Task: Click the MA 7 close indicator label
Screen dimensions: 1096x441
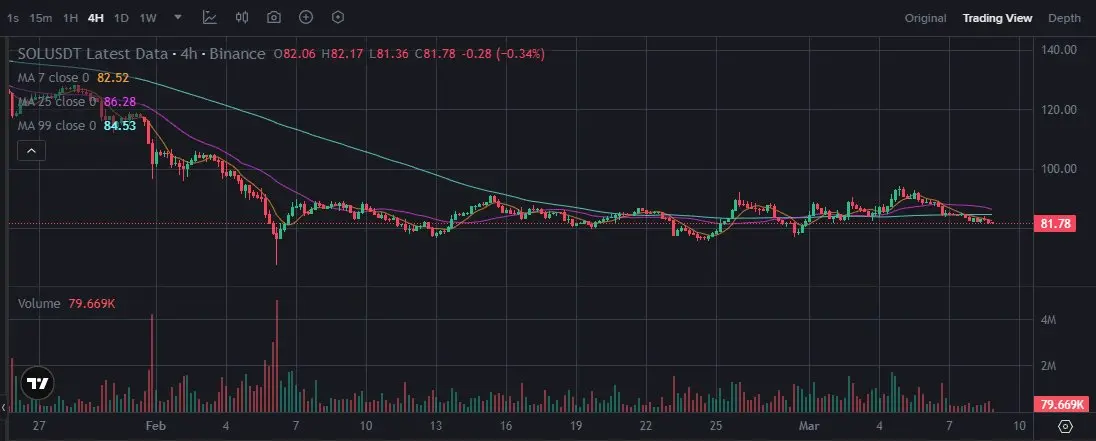Action: pyautogui.click(x=53, y=78)
